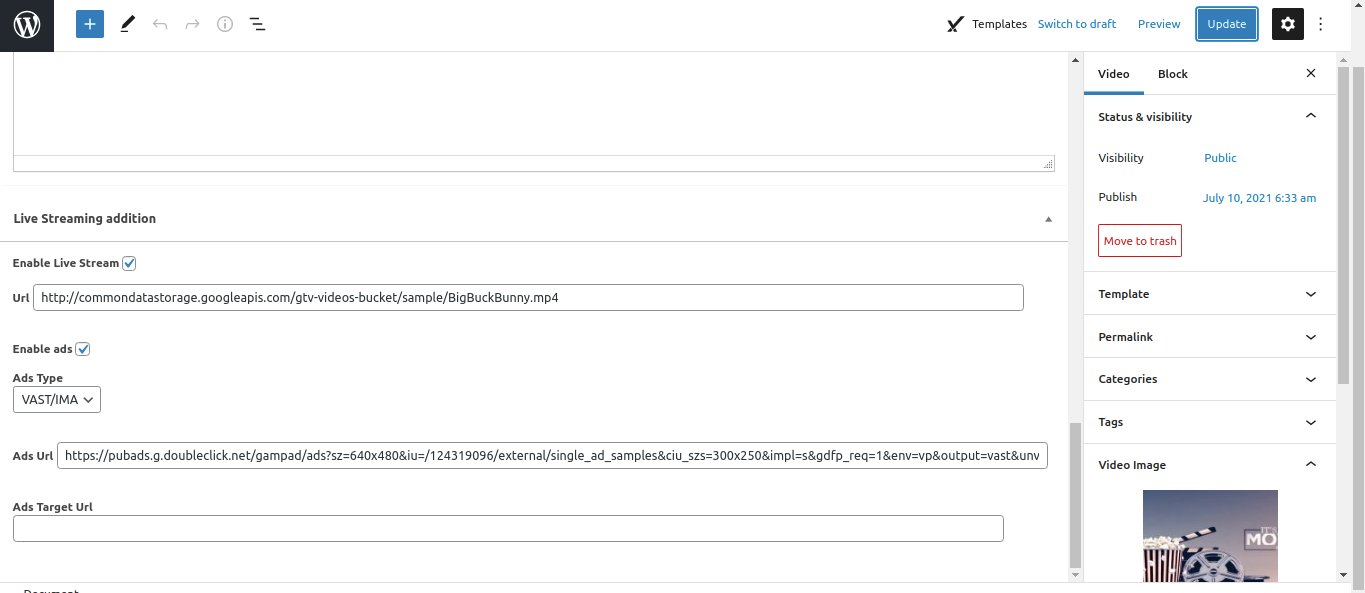1365x593 pixels.
Task: Click Switch to draft
Action: coord(1077,24)
